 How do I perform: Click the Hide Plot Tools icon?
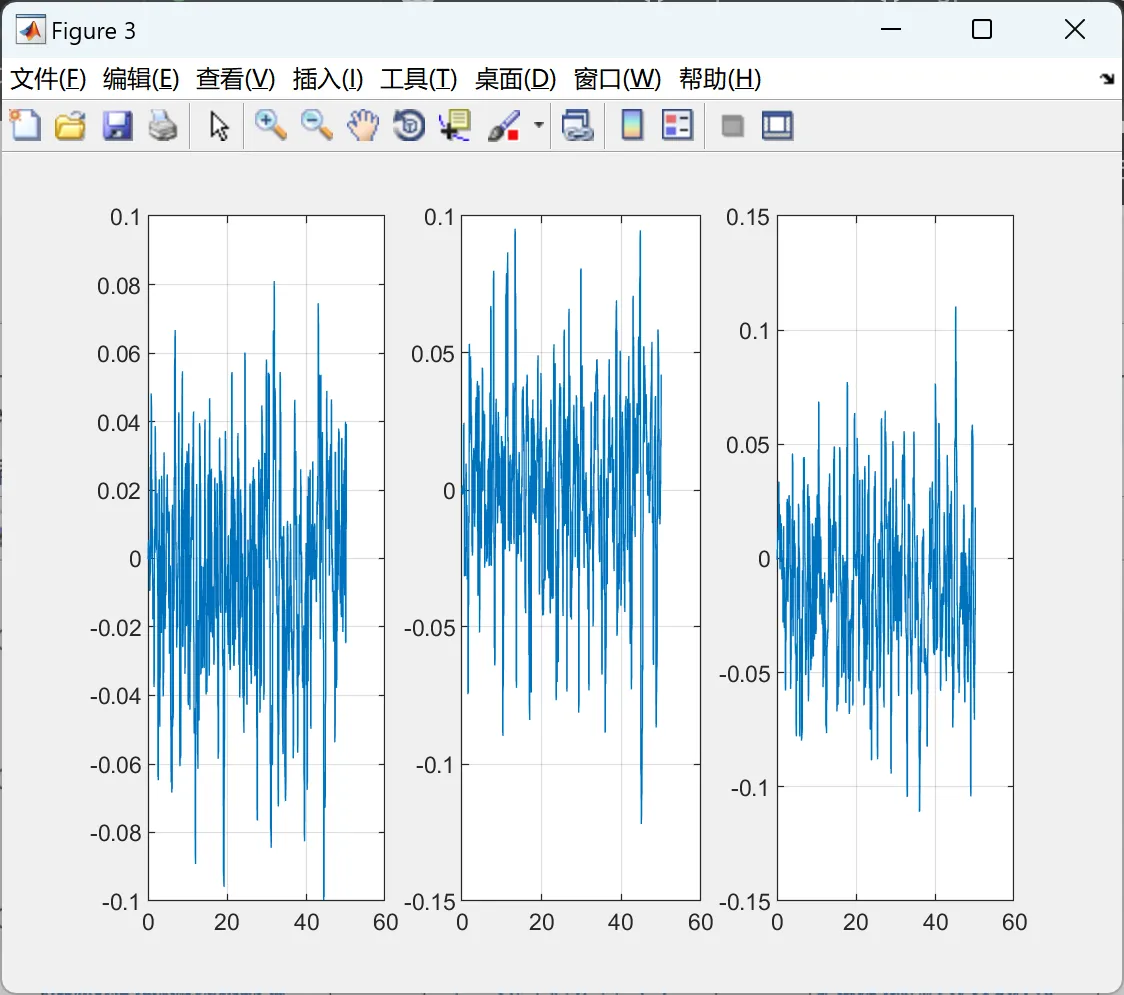(732, 126)
